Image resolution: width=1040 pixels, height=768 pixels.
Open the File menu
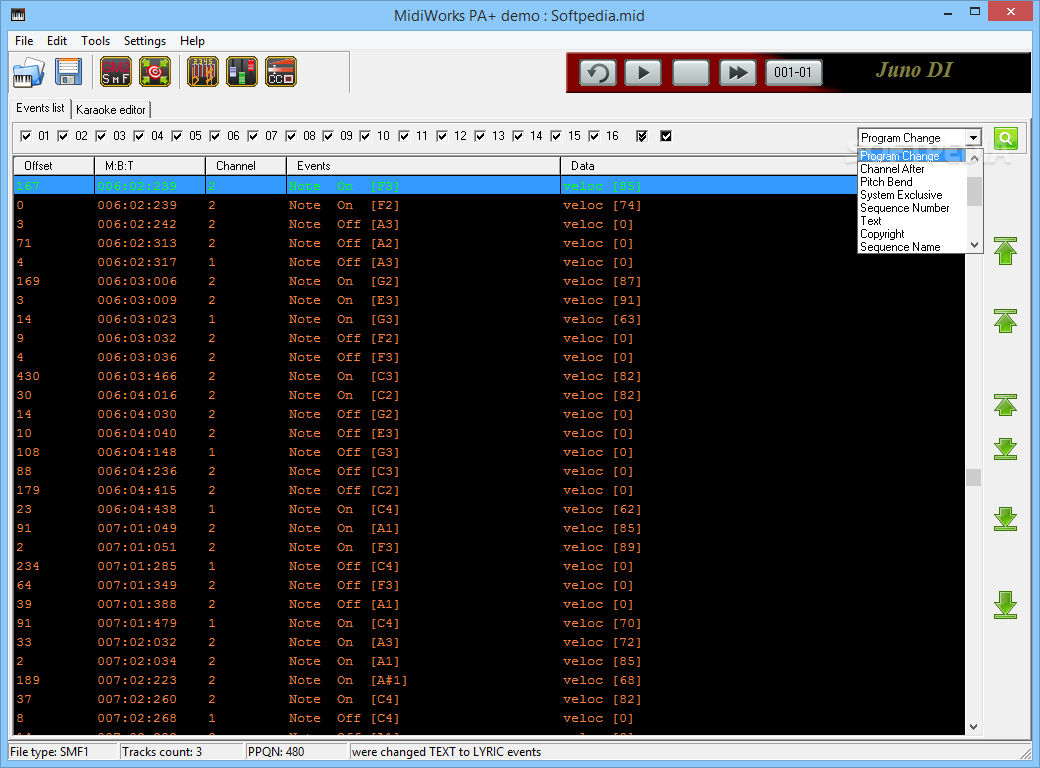click(x=24, y=40)
